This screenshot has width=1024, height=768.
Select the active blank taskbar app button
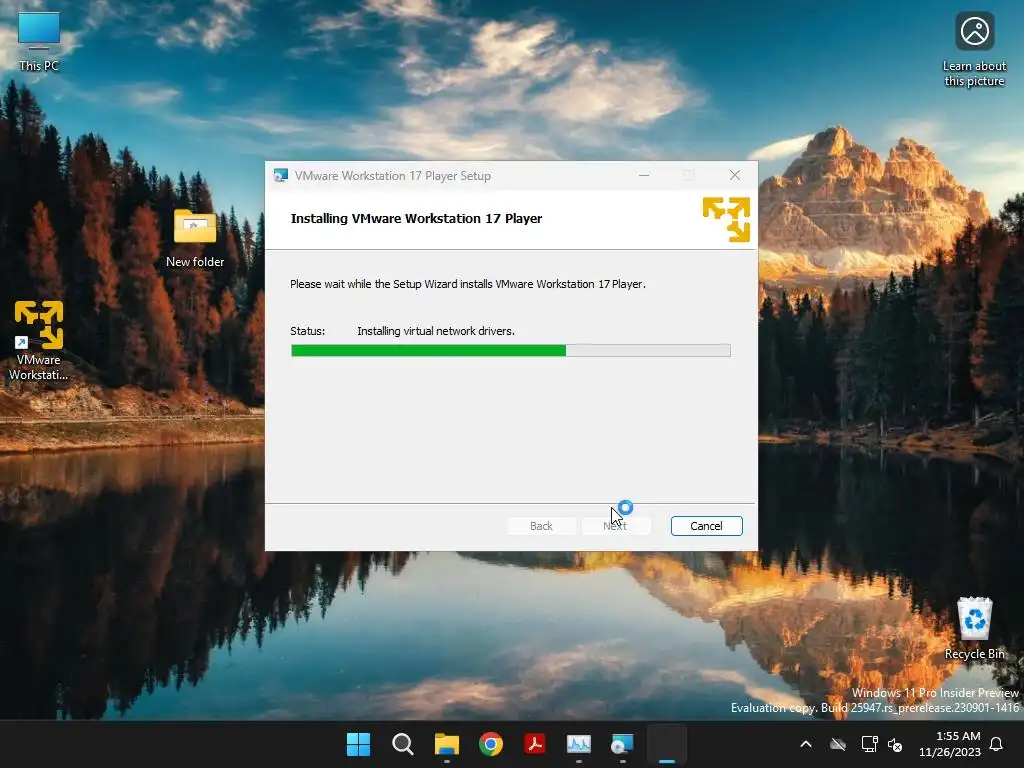coord(667,744)
